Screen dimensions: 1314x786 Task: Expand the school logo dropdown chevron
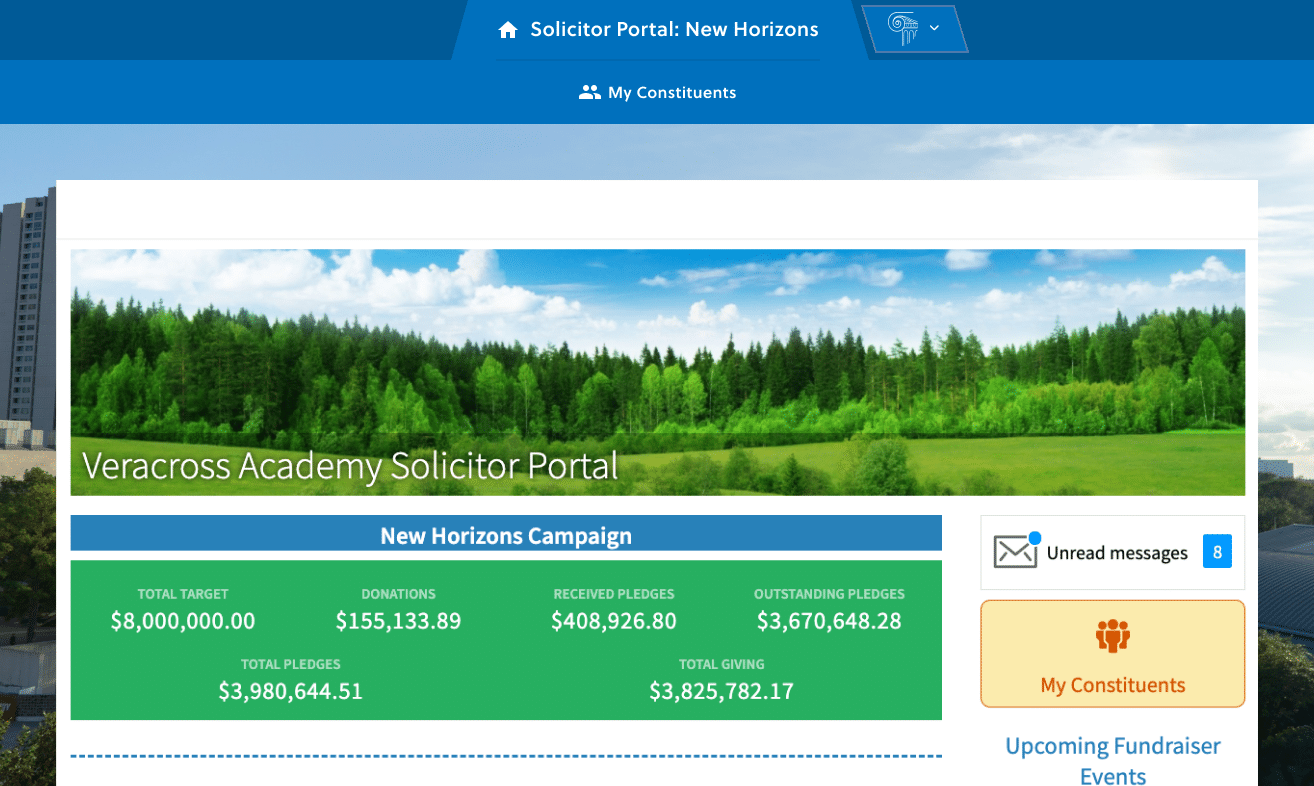click(934, 28)
